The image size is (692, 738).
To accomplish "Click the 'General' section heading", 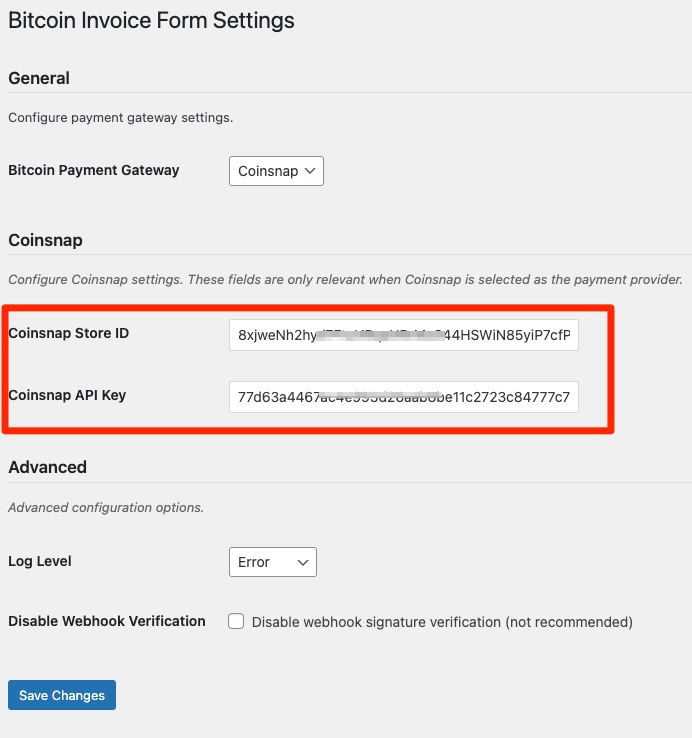I will [39, 78].
